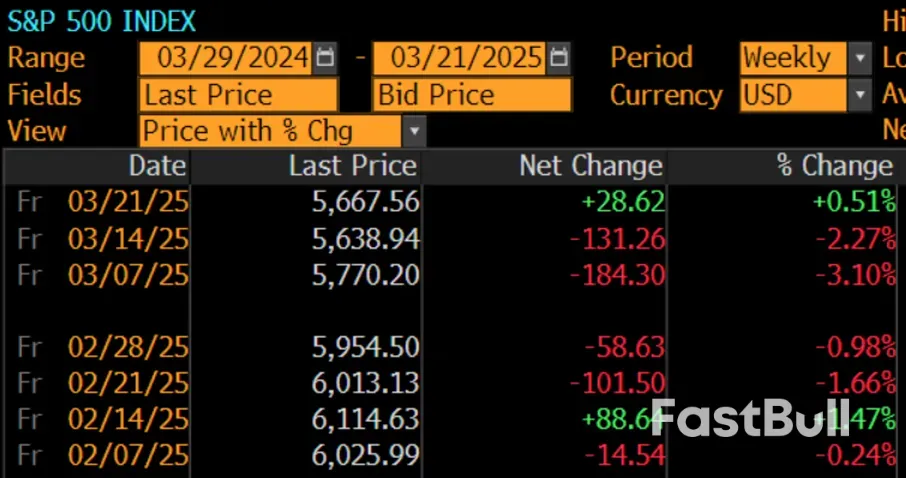906x478 pixels.
Task: Select the 02/28/25 date row
Action: tap(127, 347)
